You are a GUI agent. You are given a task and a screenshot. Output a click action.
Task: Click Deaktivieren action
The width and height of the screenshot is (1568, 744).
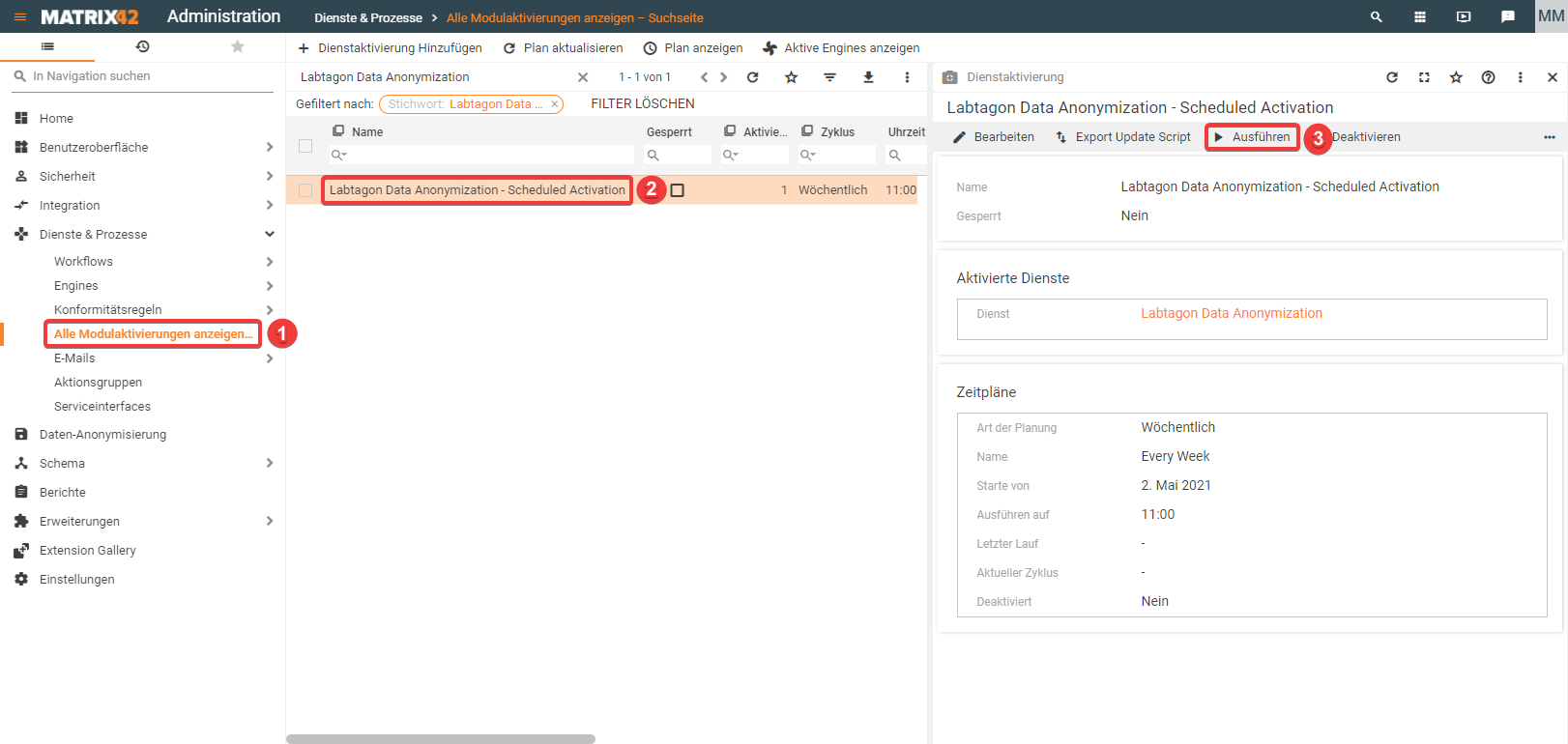(x=1366, y=137)
